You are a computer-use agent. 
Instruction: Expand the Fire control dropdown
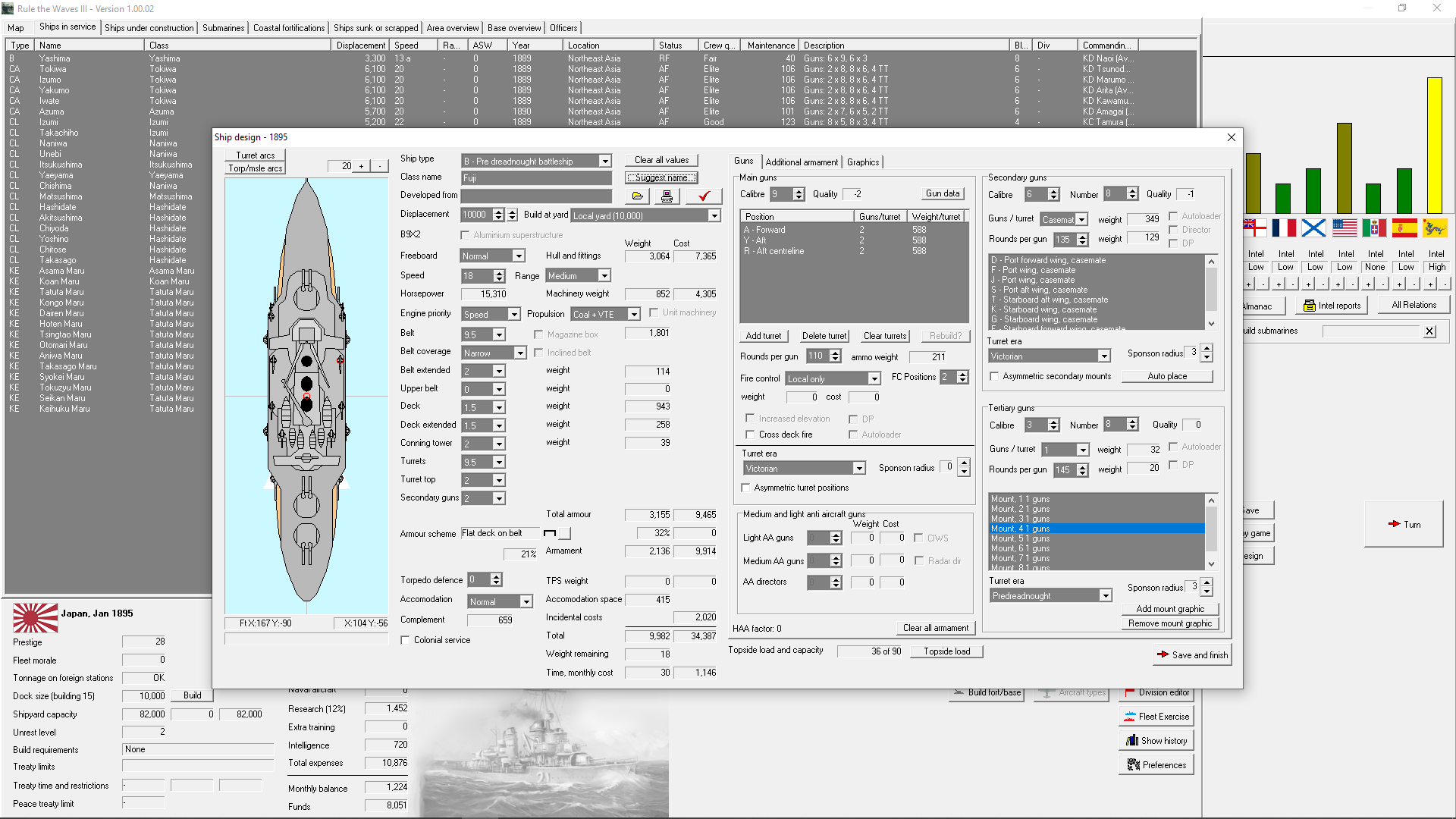pyautogui.click(x=874, y=378)
